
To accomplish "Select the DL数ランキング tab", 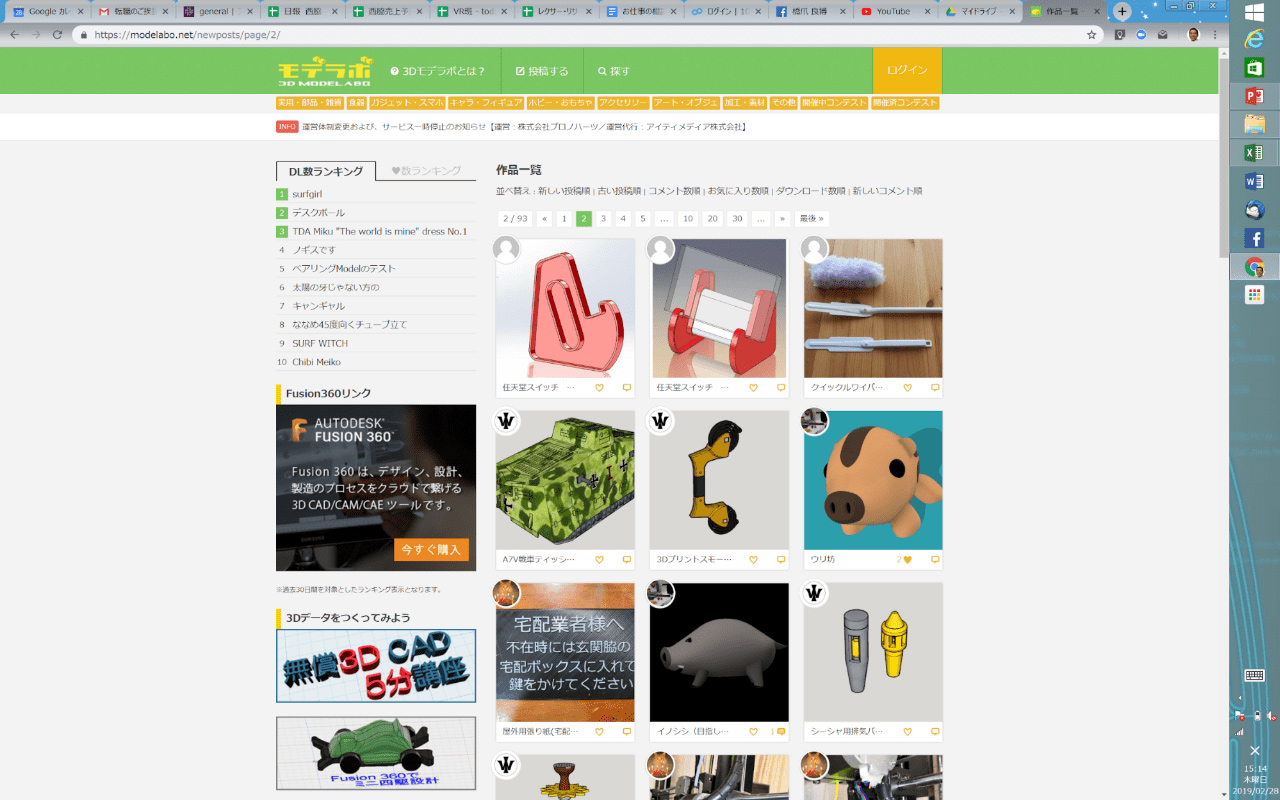I will (x=326, y=171).
